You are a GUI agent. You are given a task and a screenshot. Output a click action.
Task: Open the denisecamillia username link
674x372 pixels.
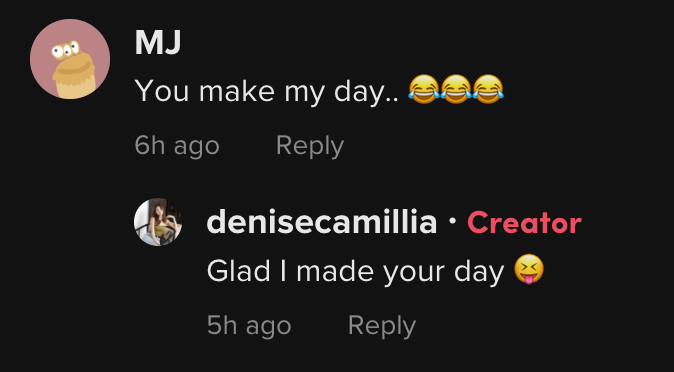point(322,222)
